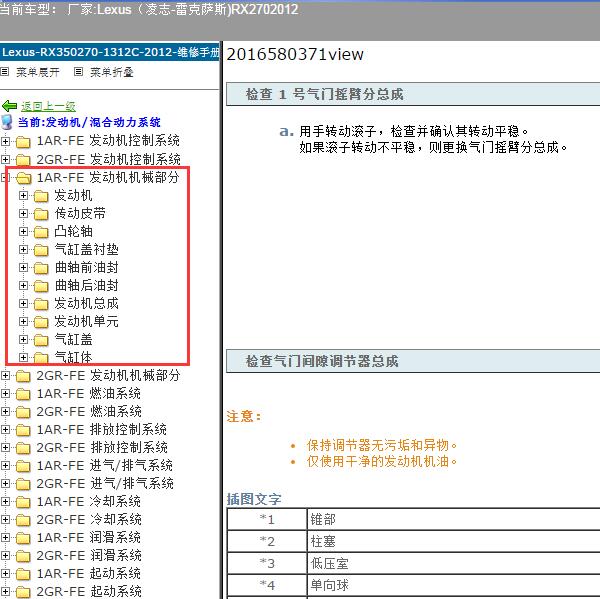Click folder icon of 2GR-FE 发动机控制系统
The height and width of the screenshot is (599, 600).
(23, 160)
